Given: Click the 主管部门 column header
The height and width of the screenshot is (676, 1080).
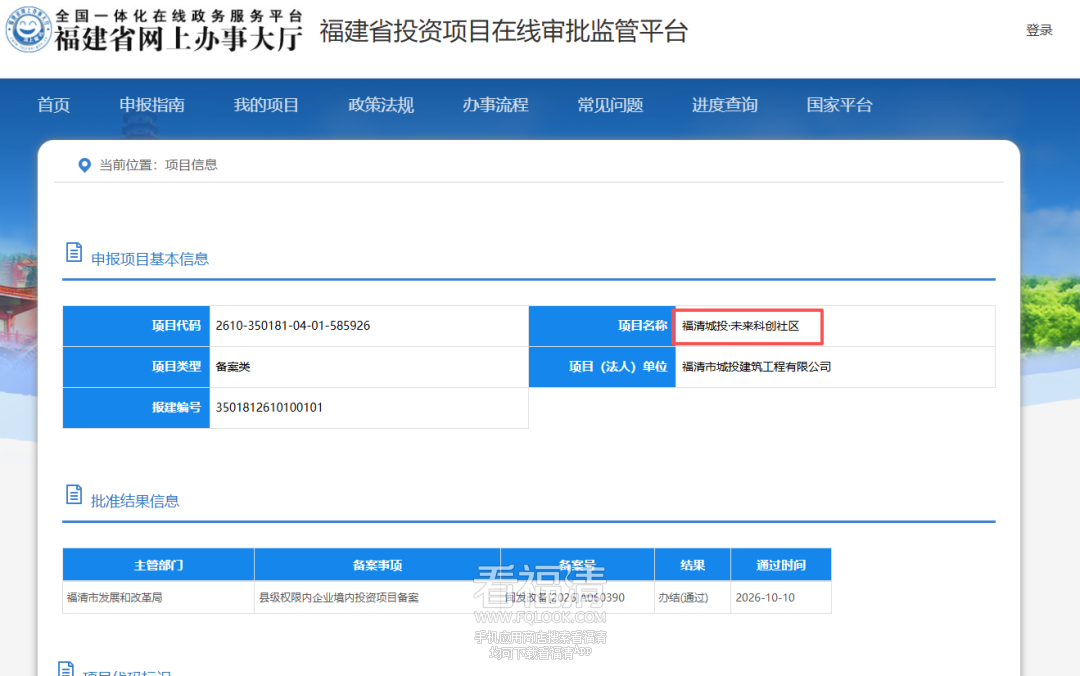Looking at the screenshot, I should point(158,565).
